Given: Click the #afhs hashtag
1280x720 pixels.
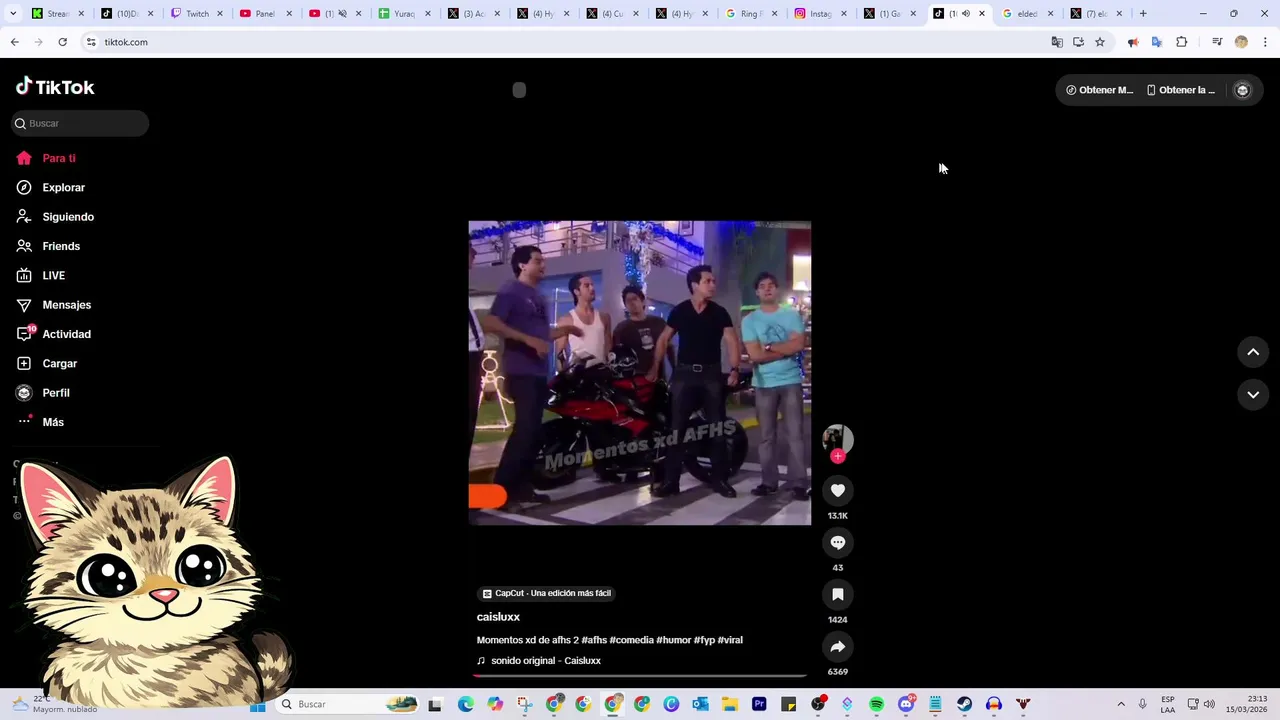Looking at the screenshot, I should [594, 640].
